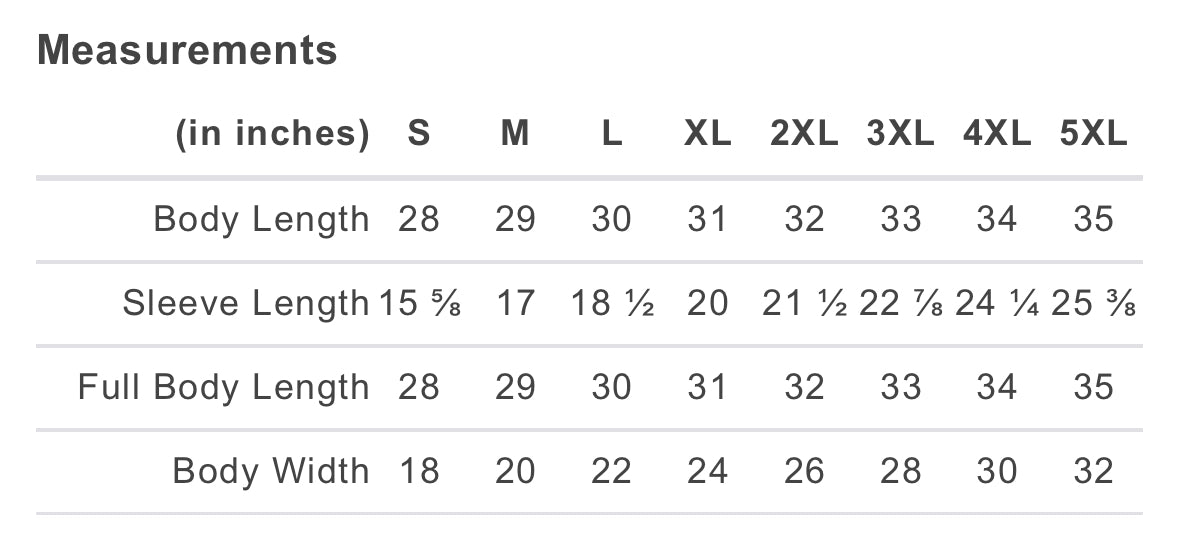Select the XL size column header

[708, 134]
